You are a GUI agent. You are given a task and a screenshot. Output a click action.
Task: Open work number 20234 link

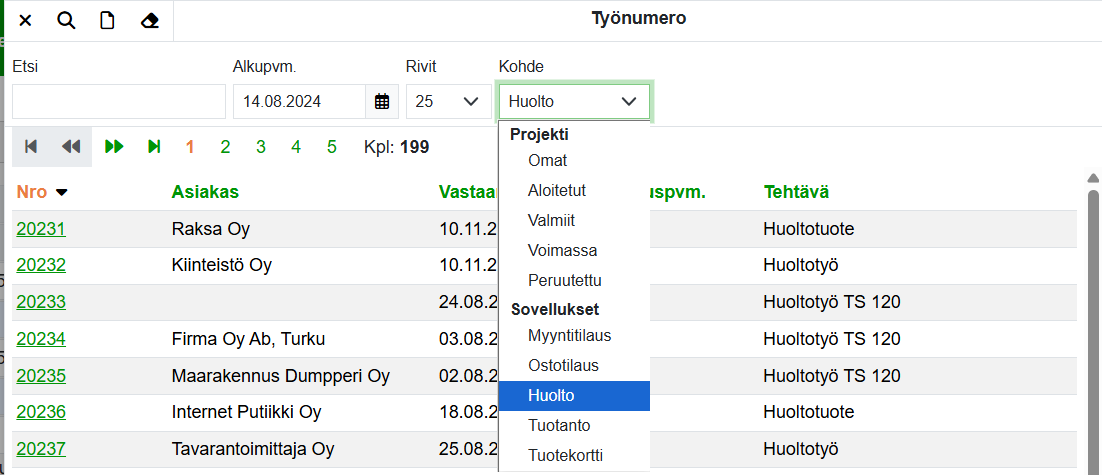(41, 339)
